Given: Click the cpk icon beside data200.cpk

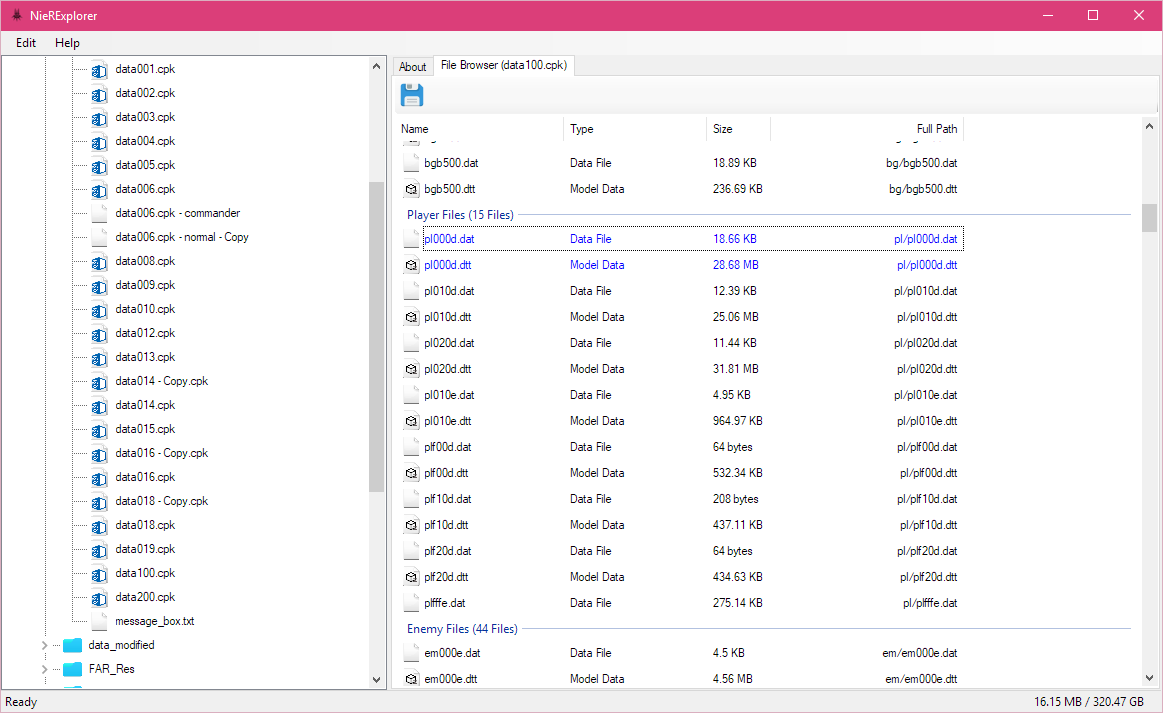Looking at the screenshot, I should tap(99, 599).
